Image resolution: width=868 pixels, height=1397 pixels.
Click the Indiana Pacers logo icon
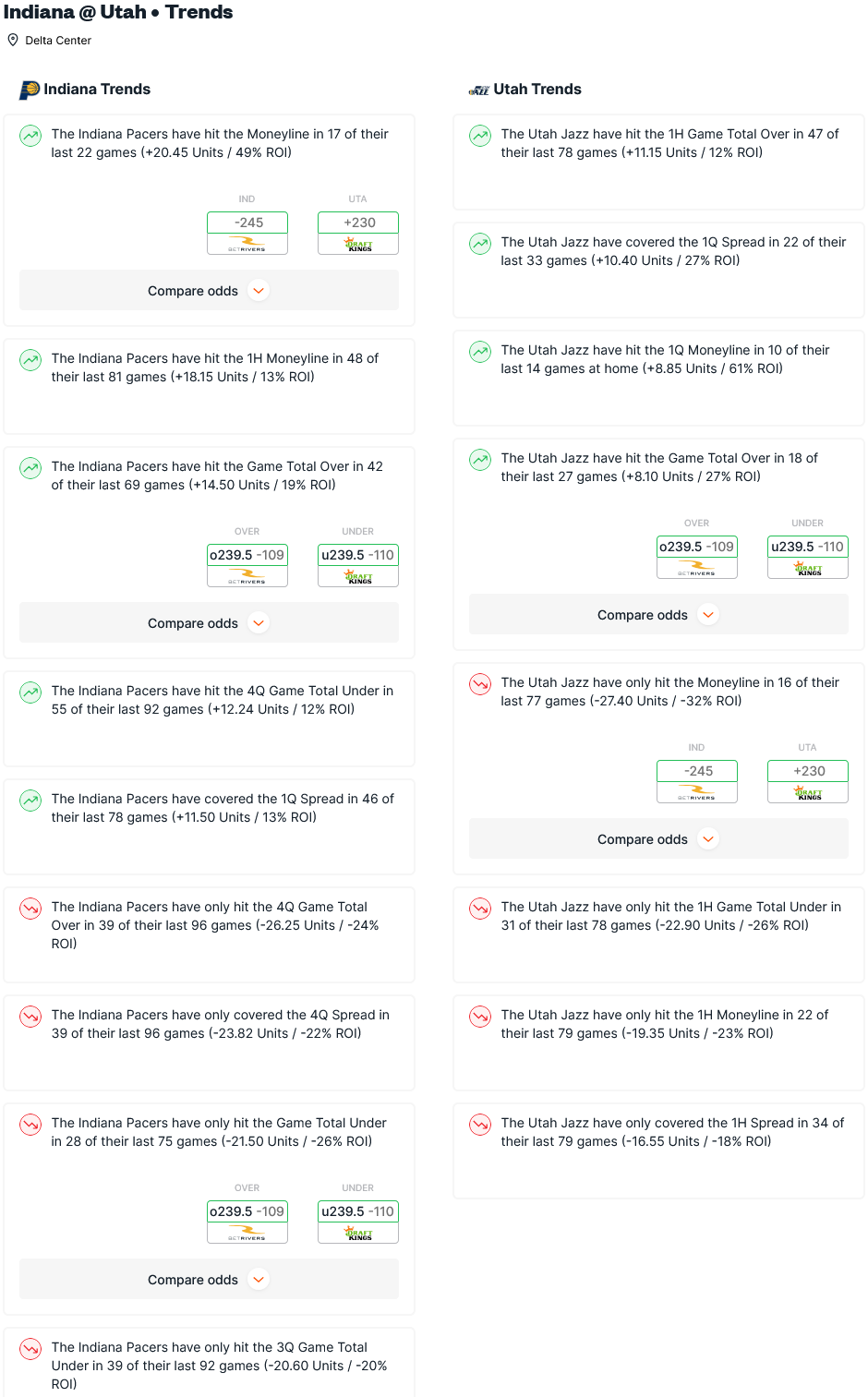(x=30, y=90)
